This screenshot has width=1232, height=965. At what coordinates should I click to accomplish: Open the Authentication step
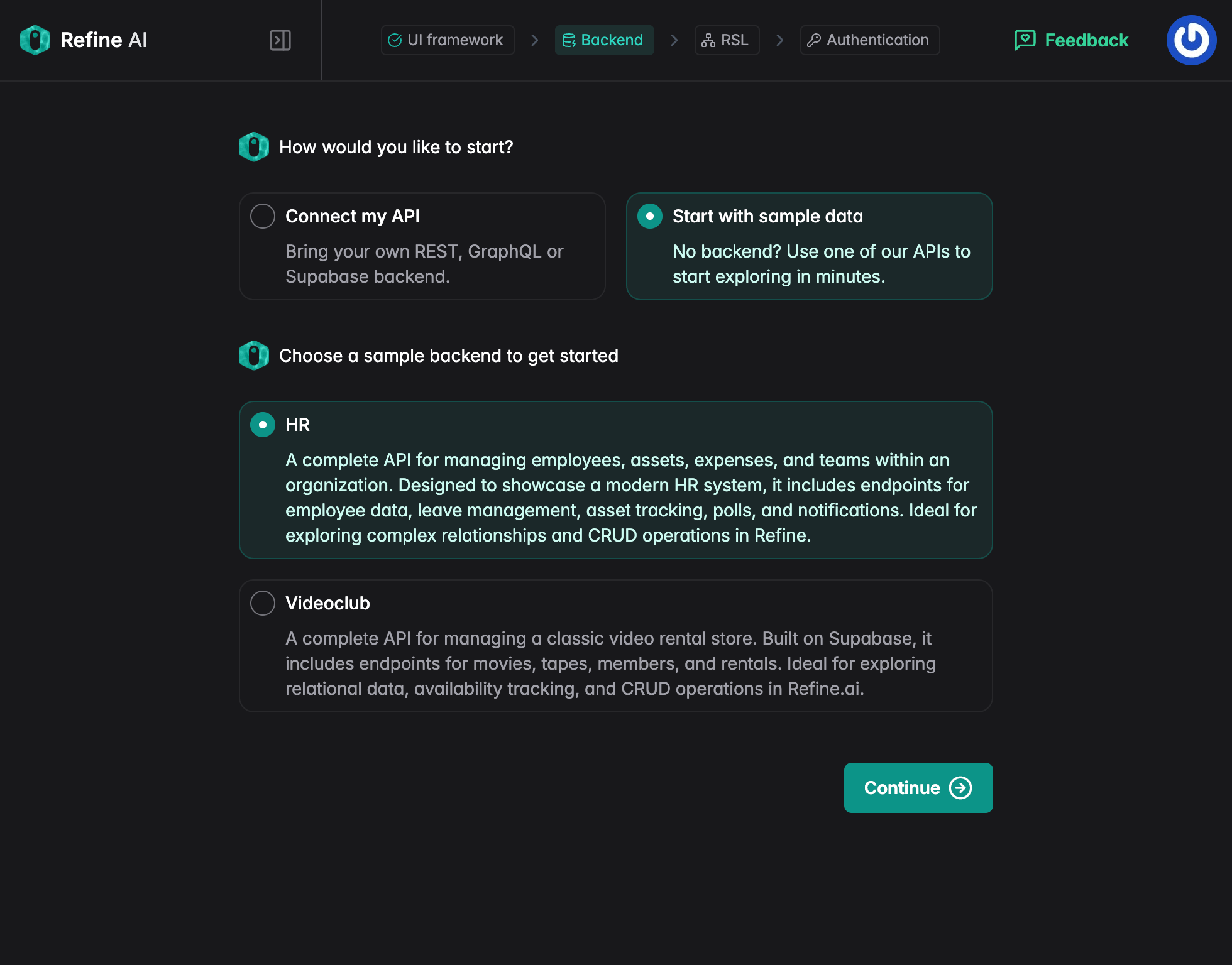pyautogui.click(x=869, y=40)
